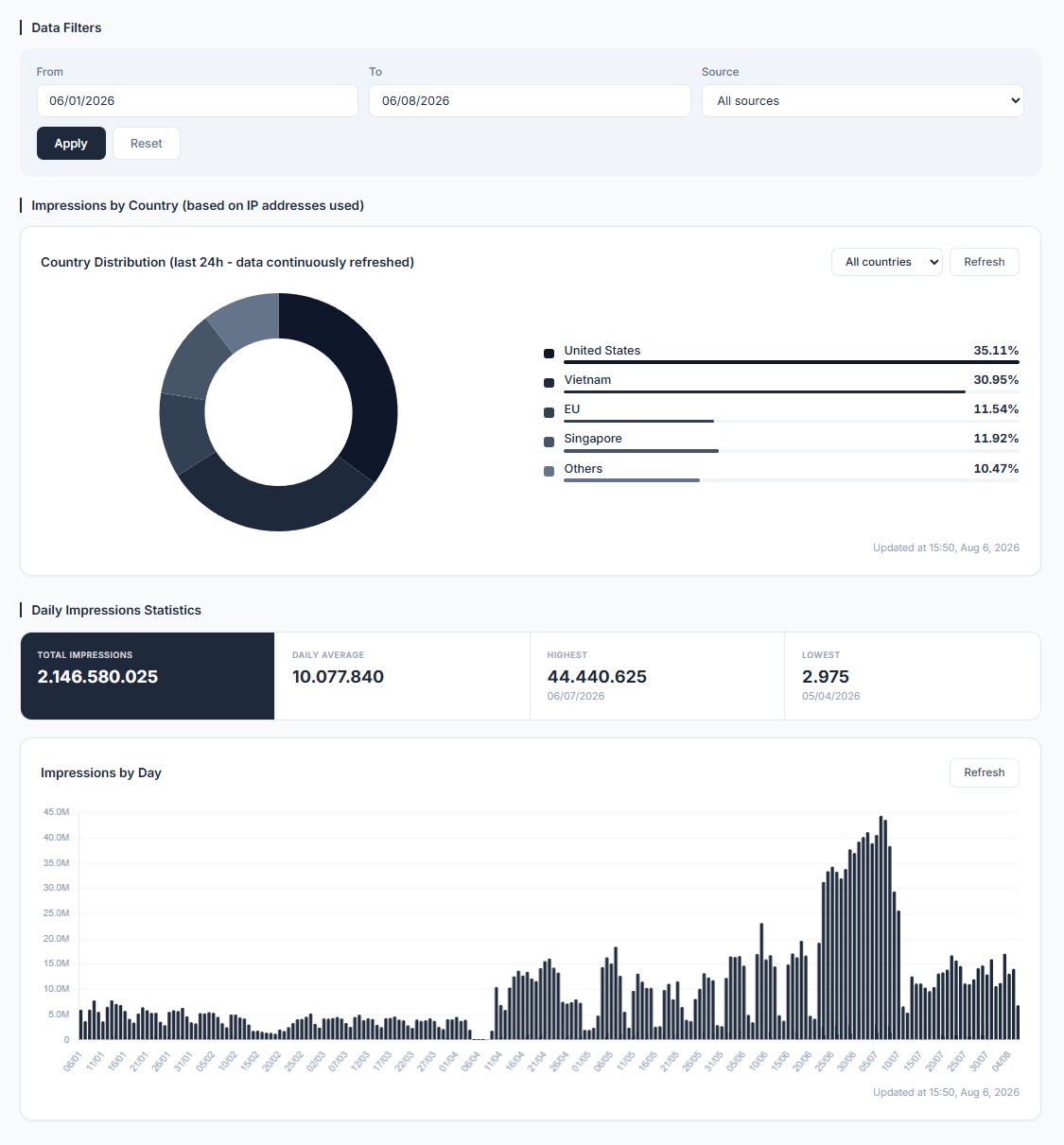
Task: Refresh the Impressions by Day chart
Action: tap(985, 772)
